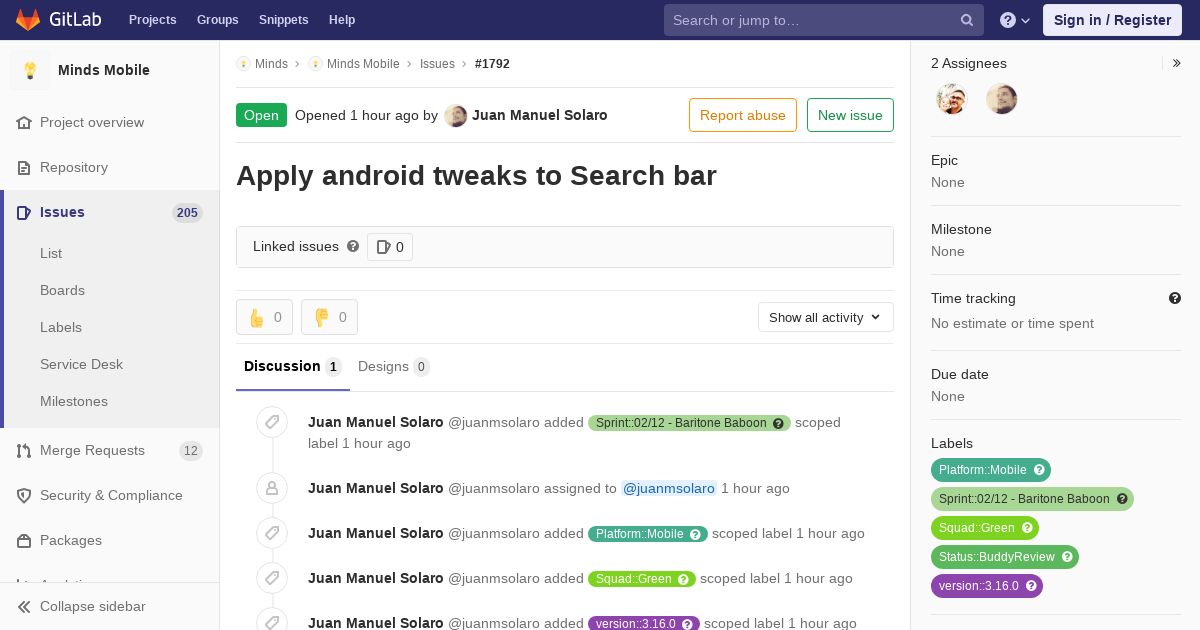The image size is (1200, 630).
Task: Click help icon on version::3.16.0 sidebar label
Action: pyautogui.click(x=1031, y=586)
